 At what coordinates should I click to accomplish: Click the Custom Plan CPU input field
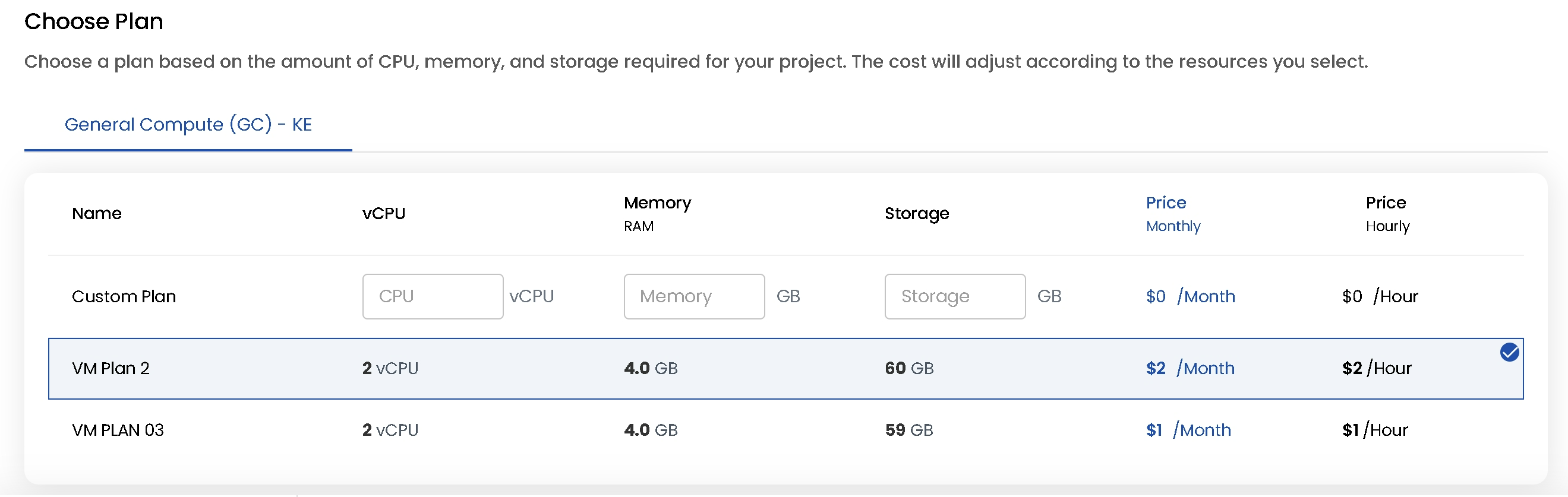coord(432,296)
